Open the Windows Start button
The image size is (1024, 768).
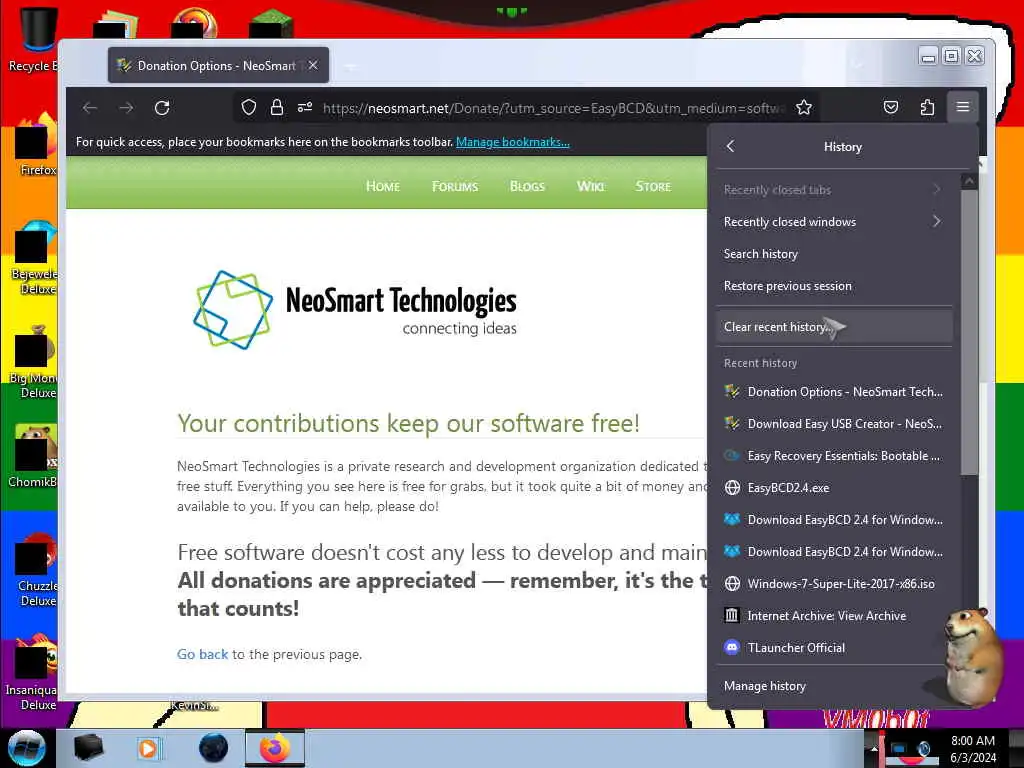pyautogui.click(x=27, y=748)
